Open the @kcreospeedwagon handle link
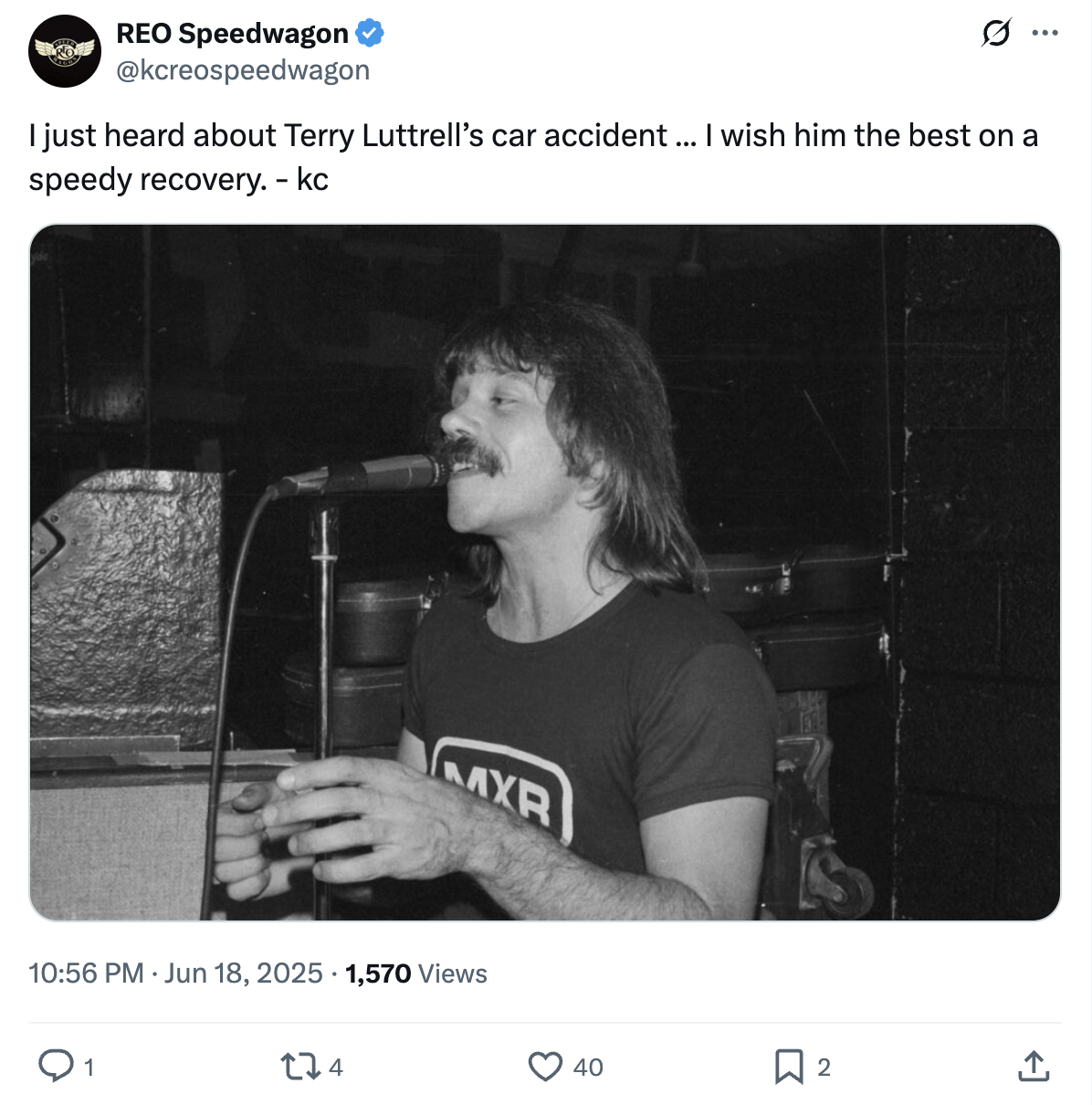Viewport: 1092px width, 1105px height. coord(243,70)
